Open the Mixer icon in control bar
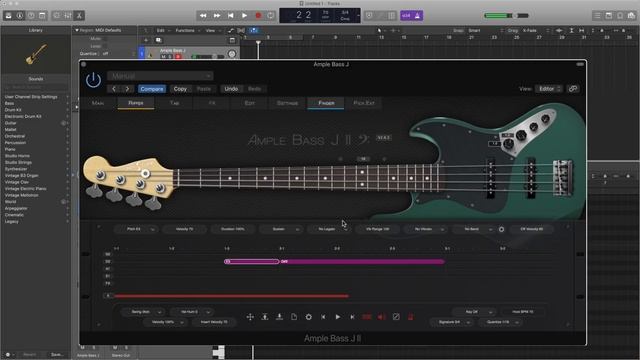 tap(68, 16)
